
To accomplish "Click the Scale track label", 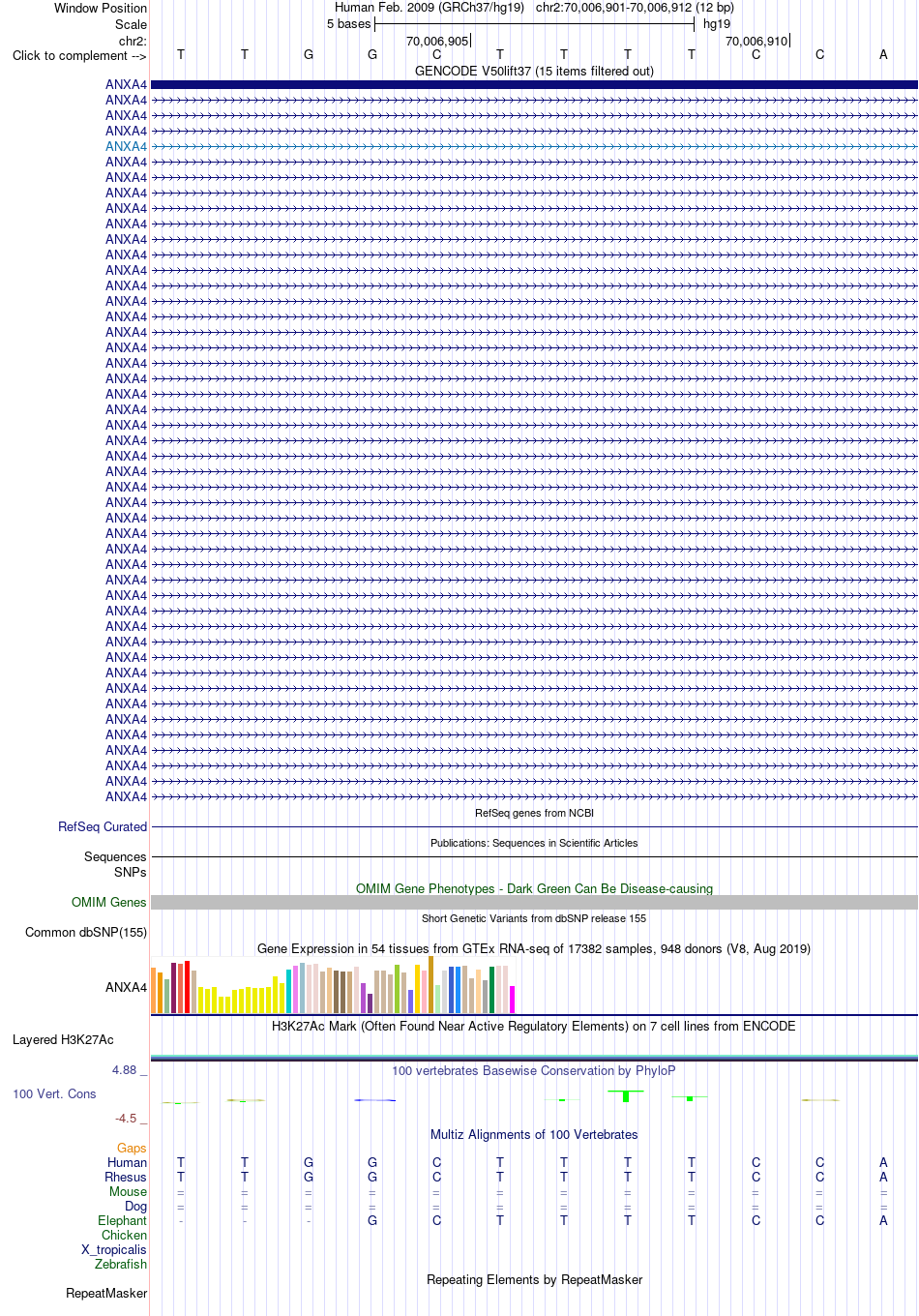I will [131, 24].
